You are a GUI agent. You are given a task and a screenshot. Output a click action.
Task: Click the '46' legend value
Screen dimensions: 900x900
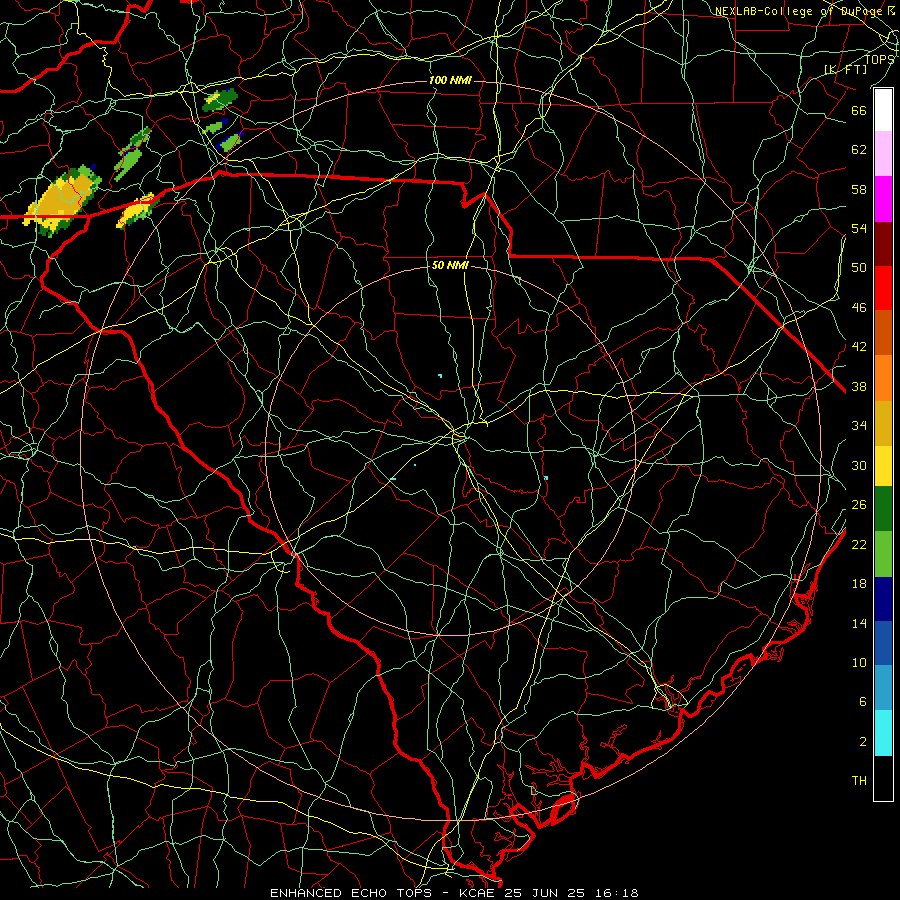pos(859,308)
